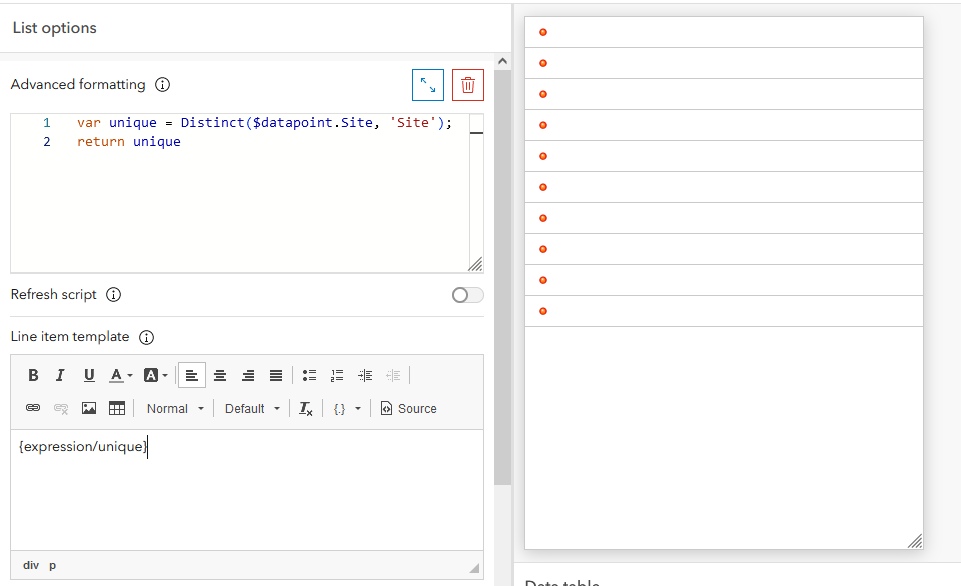Delete the advanced formatting expression
The width and height of the screenshot is (961, 586).
468,85
